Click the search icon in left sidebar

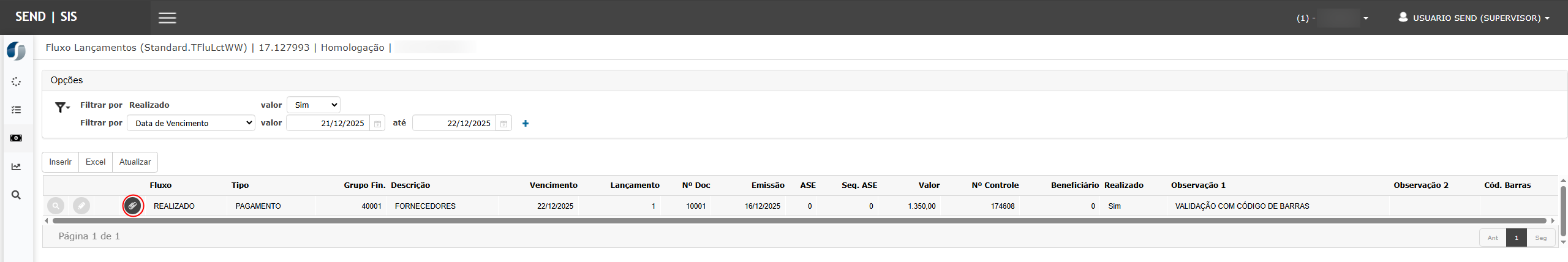16,195
